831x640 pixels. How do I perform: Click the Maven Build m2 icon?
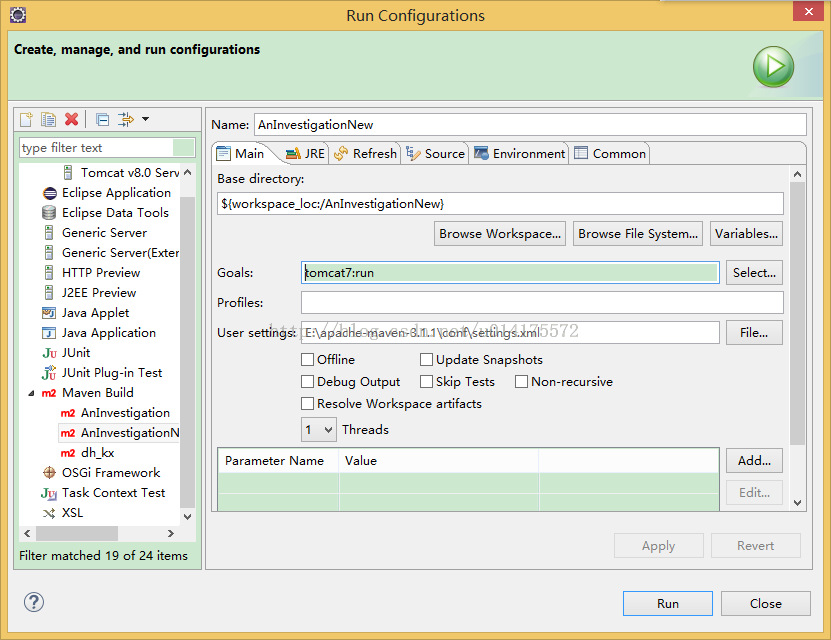click(49, 393)
